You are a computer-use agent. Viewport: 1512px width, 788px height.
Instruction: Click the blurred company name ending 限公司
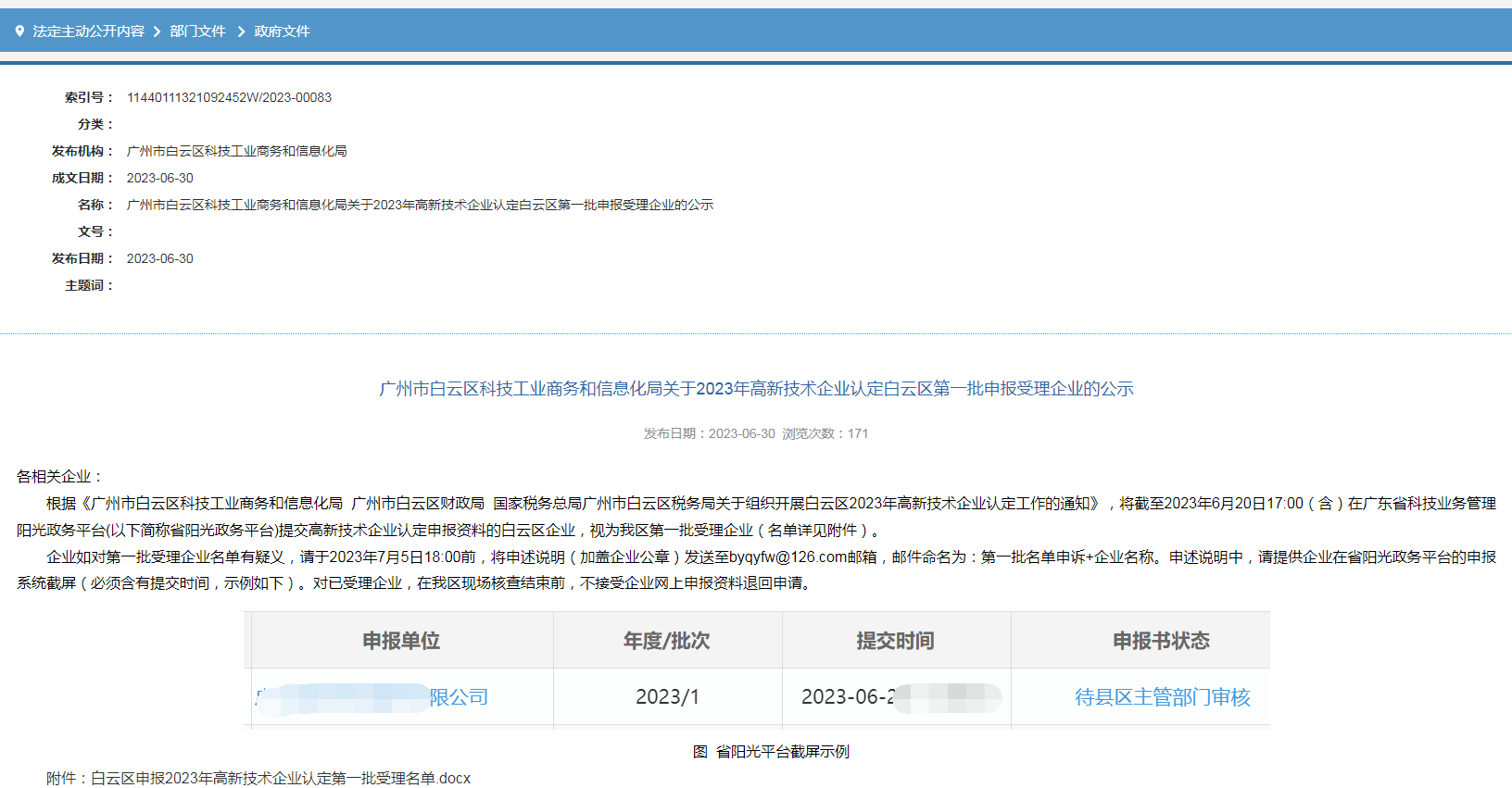coord(372,697)
